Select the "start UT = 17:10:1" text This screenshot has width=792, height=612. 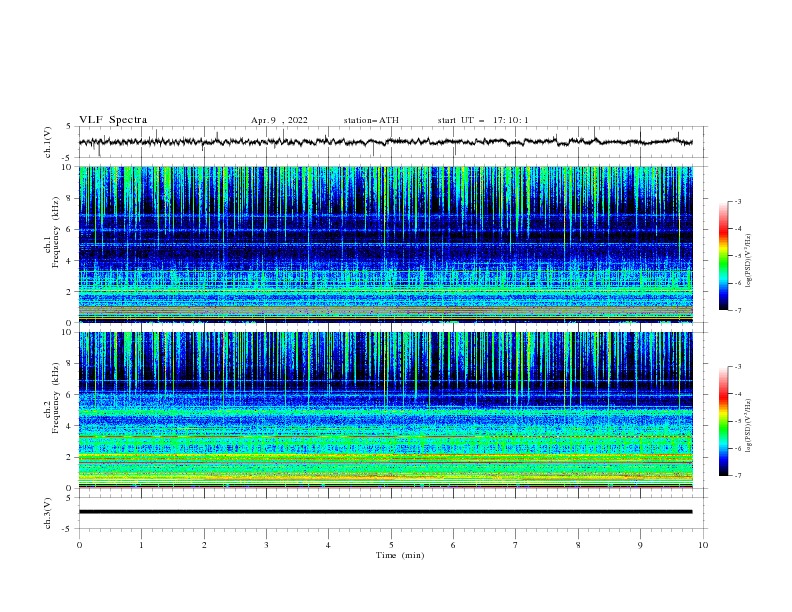pos(483,120)
